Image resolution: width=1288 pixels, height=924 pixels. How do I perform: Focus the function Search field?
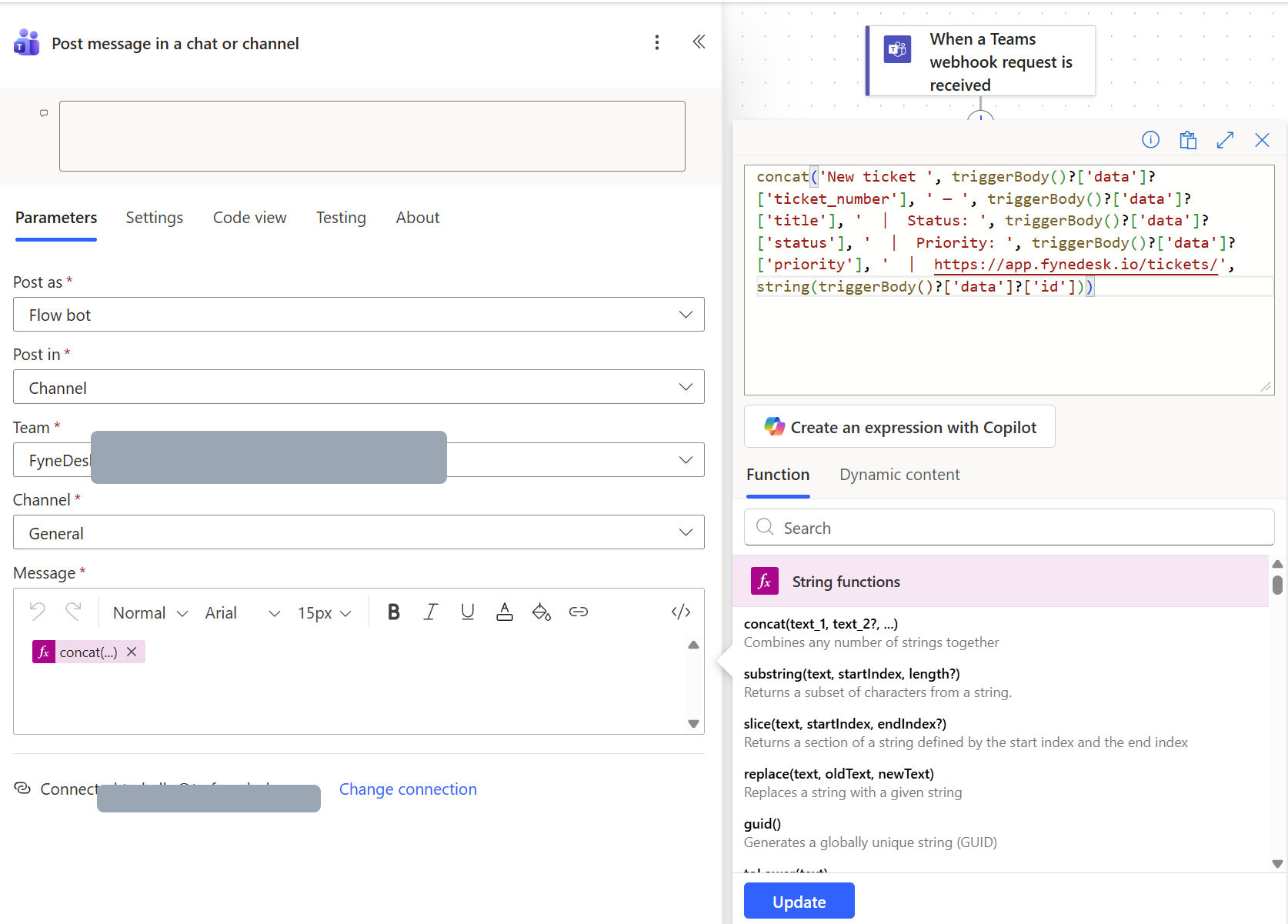click(x=1009, y=527)
